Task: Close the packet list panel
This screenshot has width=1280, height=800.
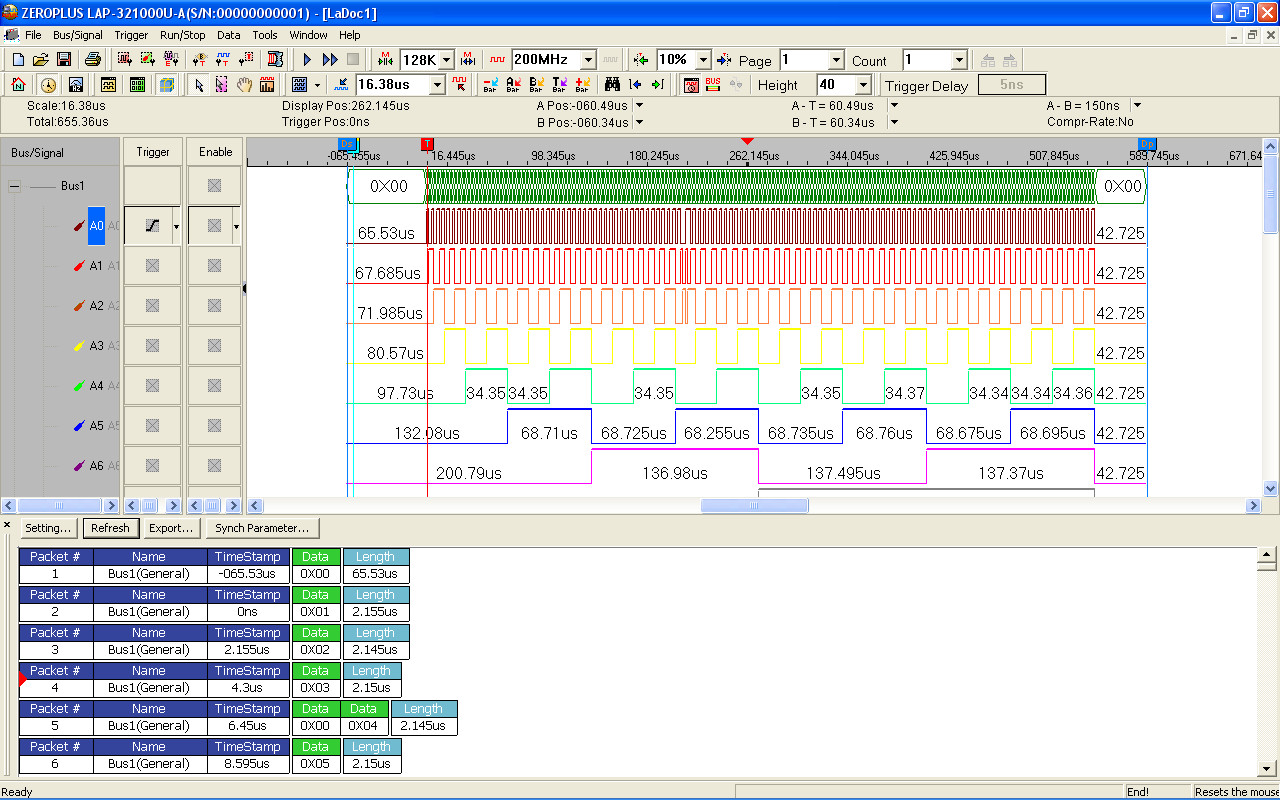Action: click(x=7, y=525)
